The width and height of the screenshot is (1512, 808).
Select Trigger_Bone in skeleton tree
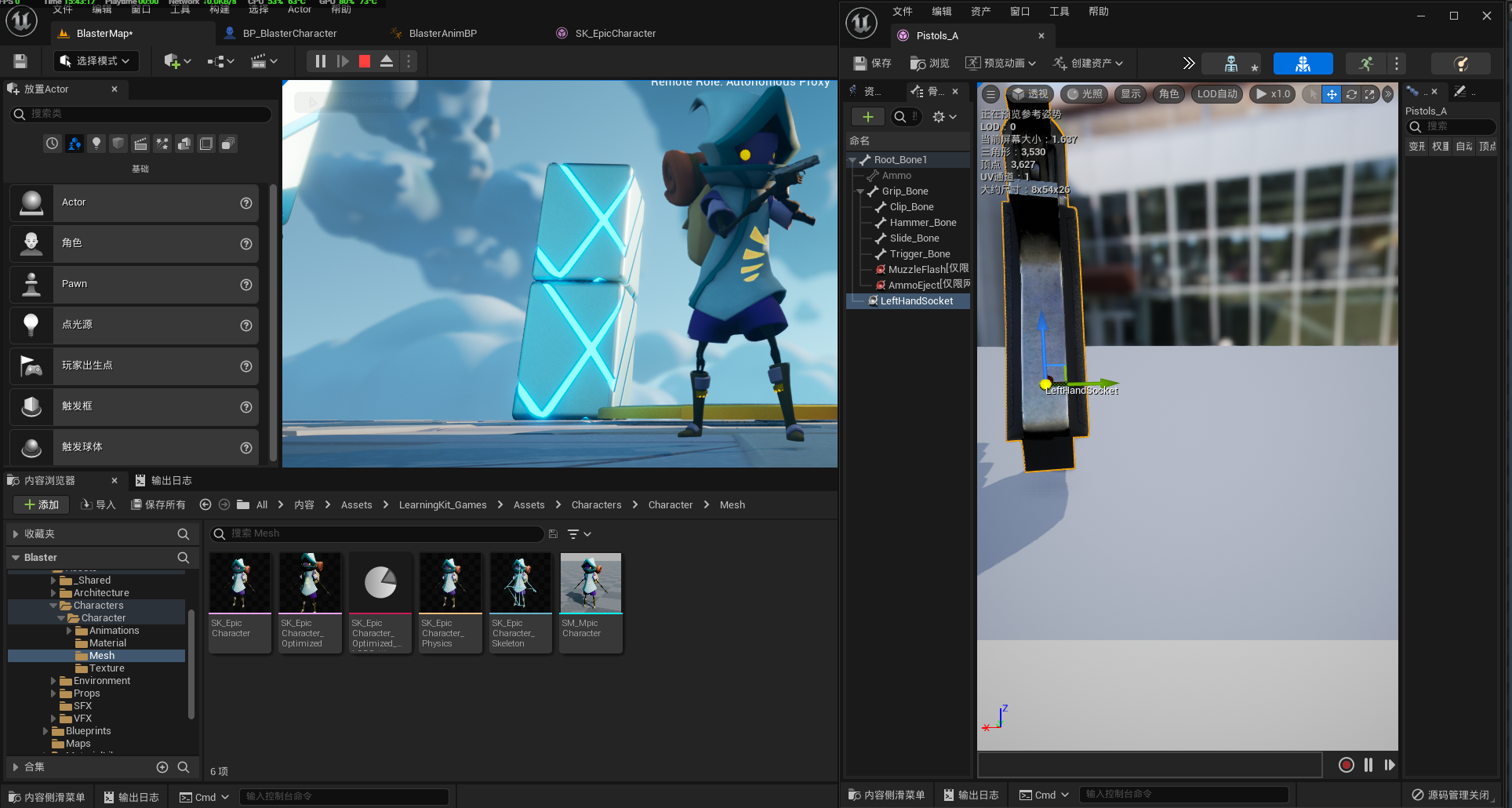[919, 254]
